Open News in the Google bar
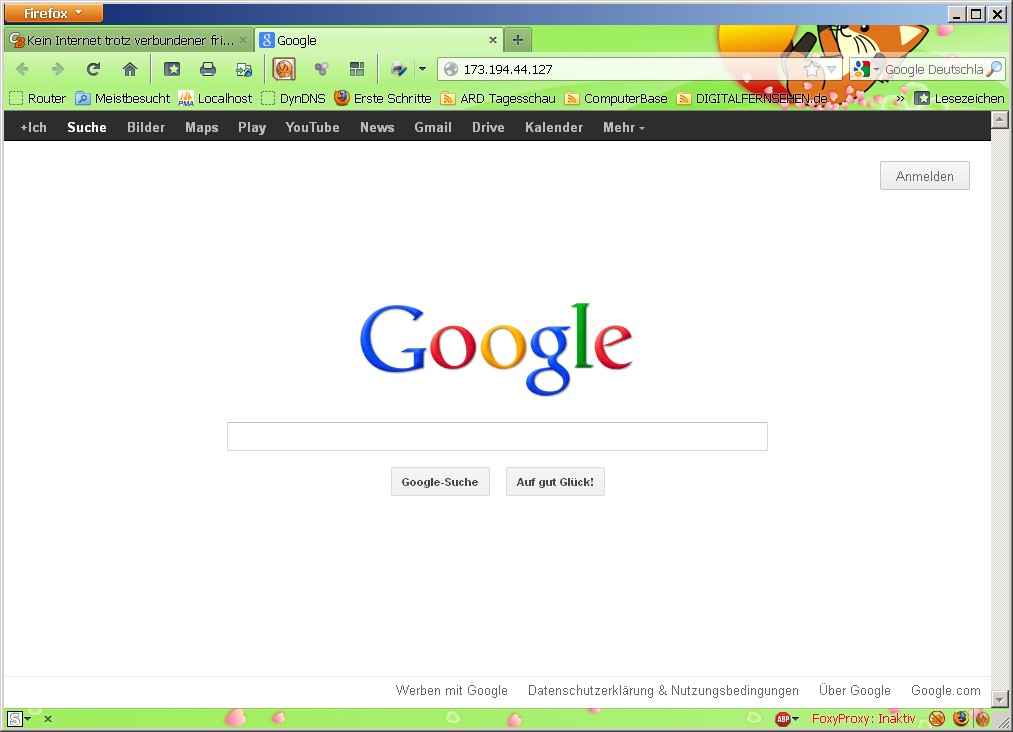The image size is (1013, 732). tap(377, 127)
